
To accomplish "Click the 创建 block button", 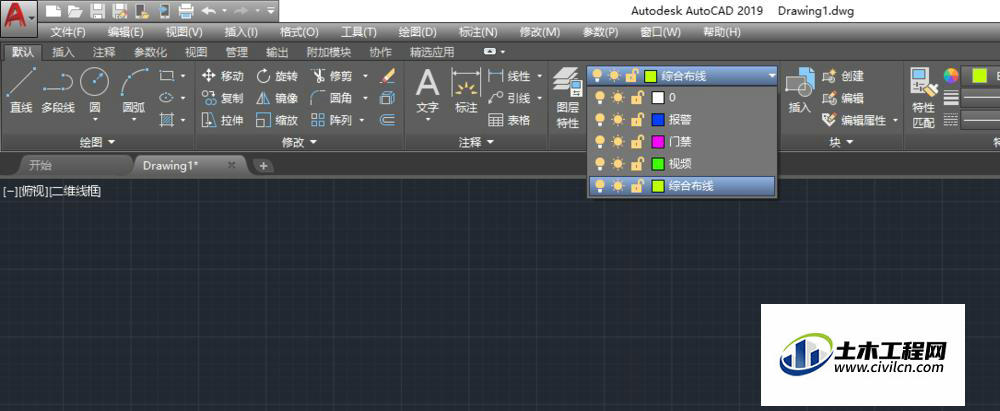I will (x=843, y=76).
